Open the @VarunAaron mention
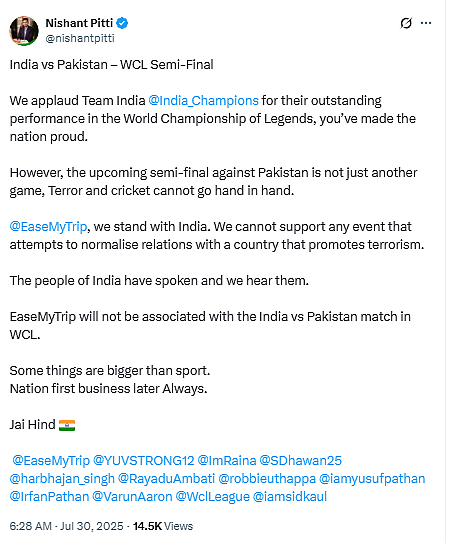 tap(132, 497)
